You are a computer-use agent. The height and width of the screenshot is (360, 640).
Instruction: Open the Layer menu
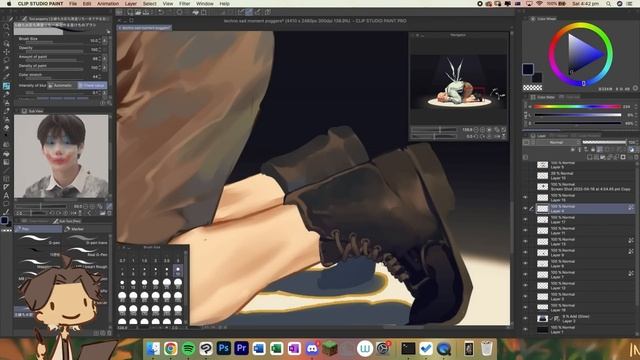tap(131, 4)
